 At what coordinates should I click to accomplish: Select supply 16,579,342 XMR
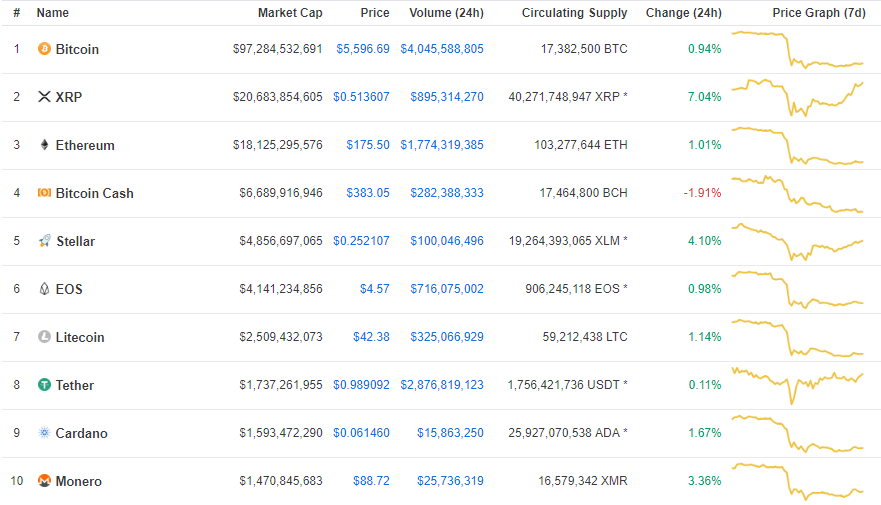(583, 481)
